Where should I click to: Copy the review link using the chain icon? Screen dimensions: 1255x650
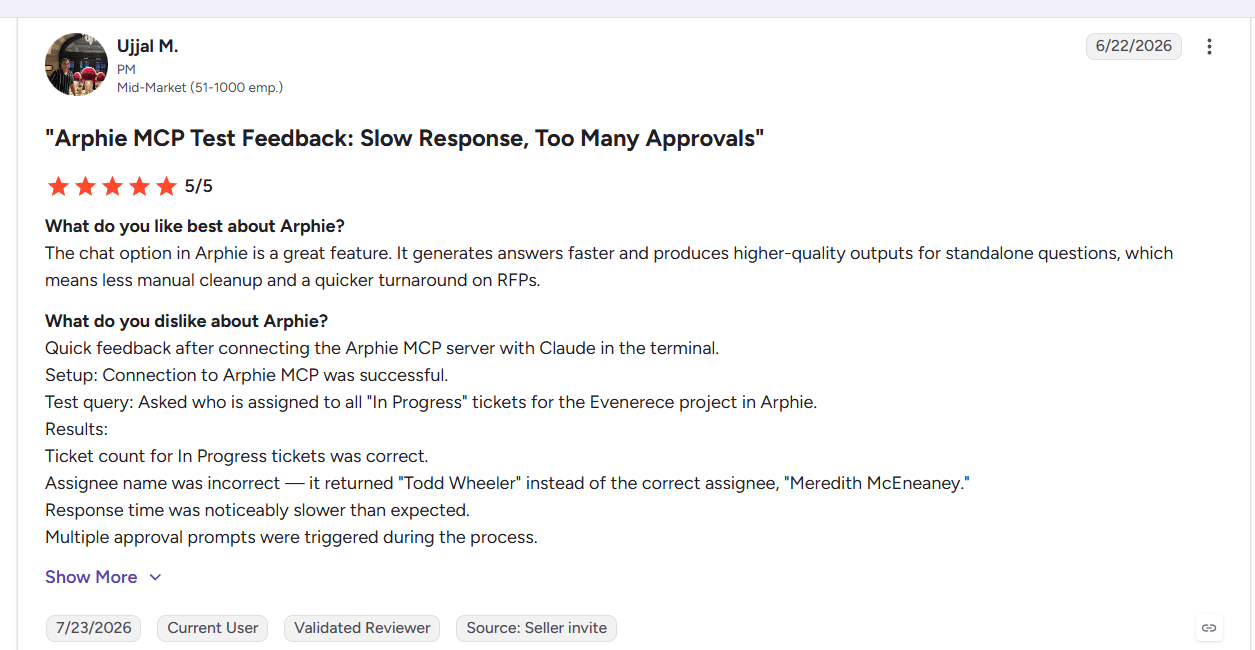tap(1209, 628)
